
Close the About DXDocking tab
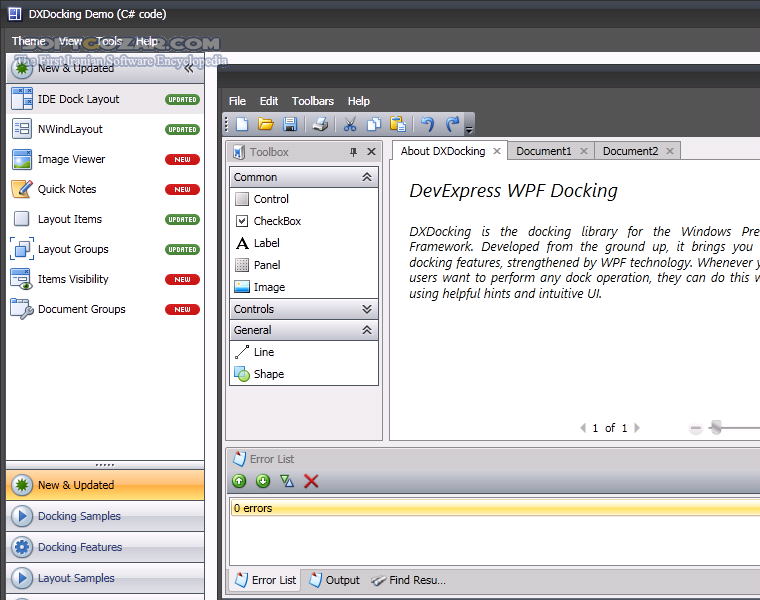pos(497,151)
